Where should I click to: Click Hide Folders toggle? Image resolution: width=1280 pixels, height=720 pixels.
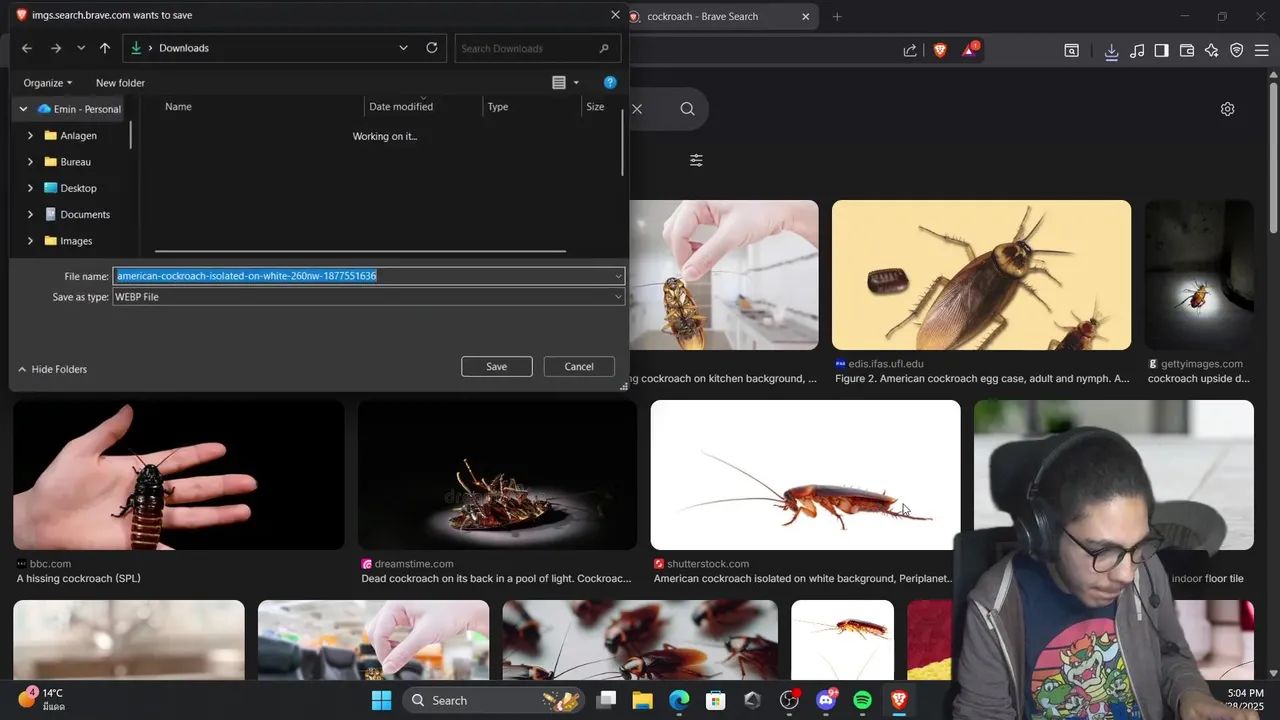point(53,369)
